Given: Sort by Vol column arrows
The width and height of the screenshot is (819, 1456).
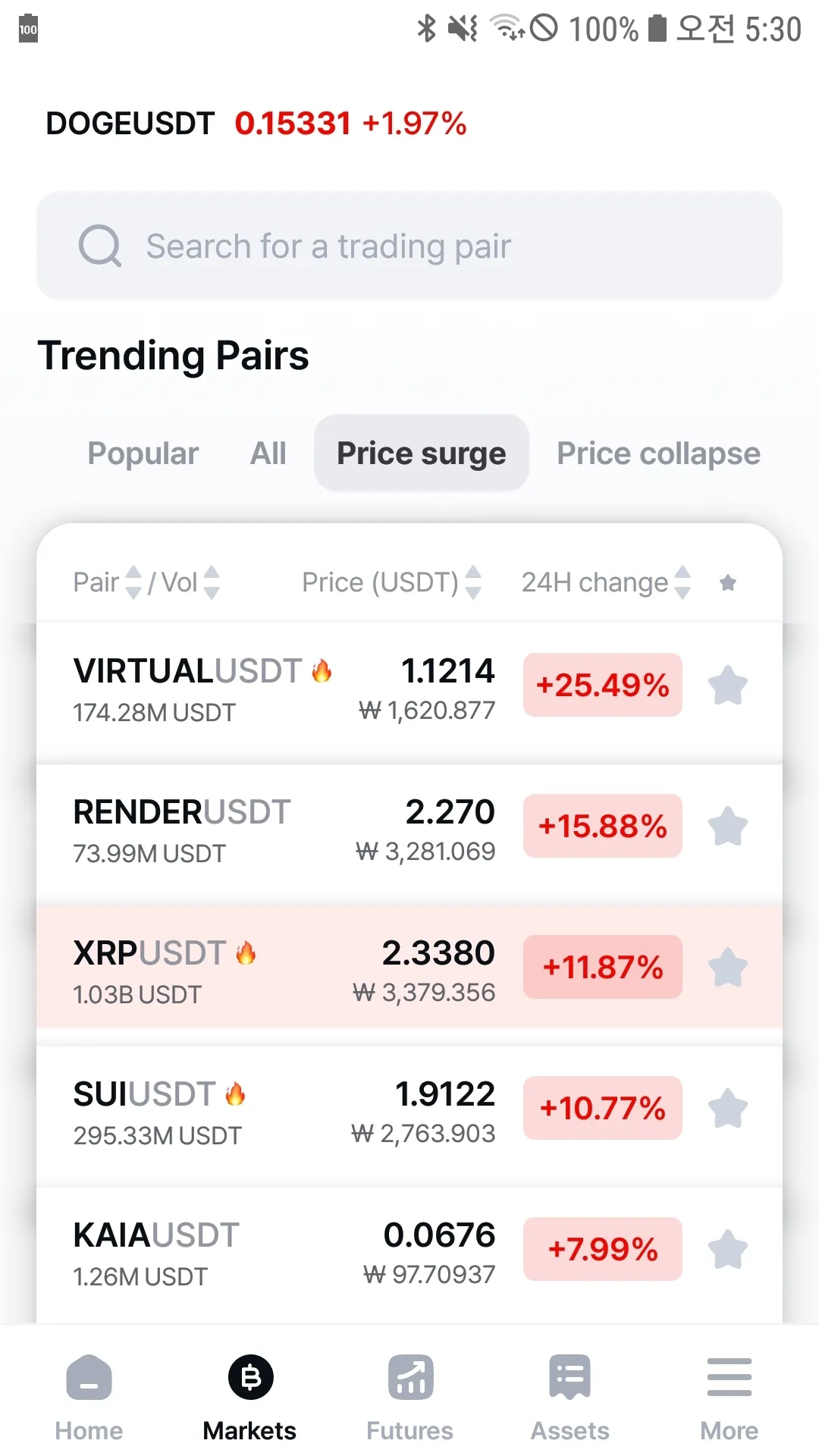Looking at the screenshot, I should tap(212, 582).
